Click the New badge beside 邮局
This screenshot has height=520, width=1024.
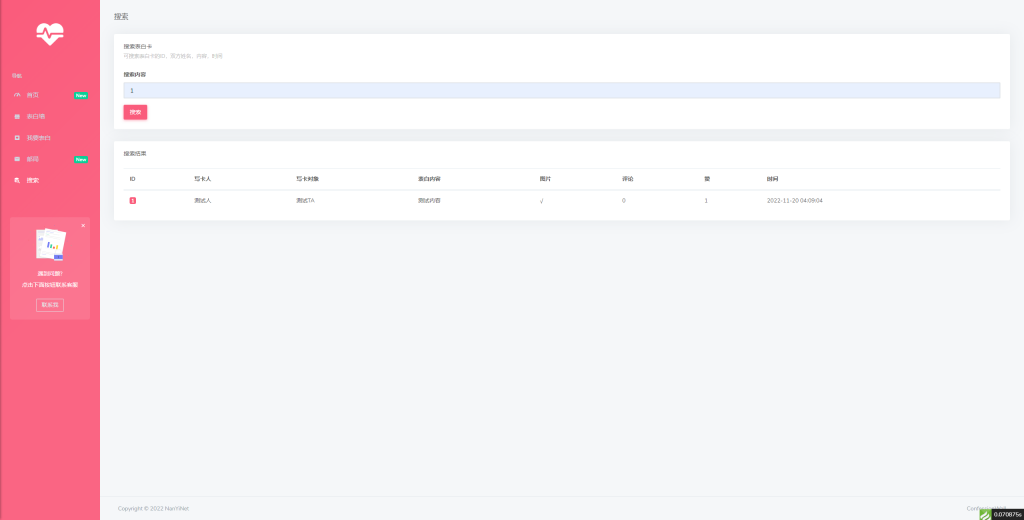tap(81, 159)
